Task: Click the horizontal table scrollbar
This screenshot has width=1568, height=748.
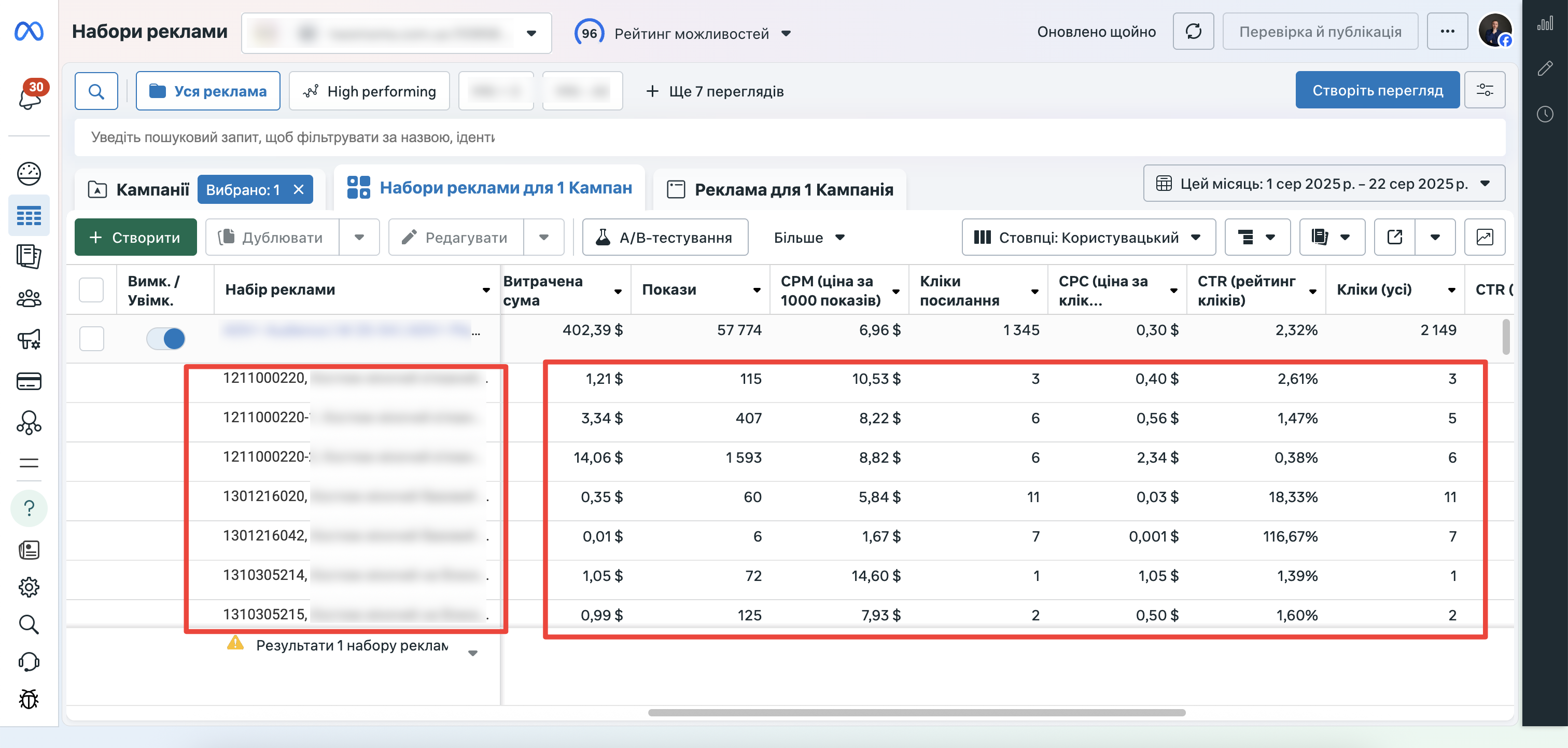Action: (917, 712)
